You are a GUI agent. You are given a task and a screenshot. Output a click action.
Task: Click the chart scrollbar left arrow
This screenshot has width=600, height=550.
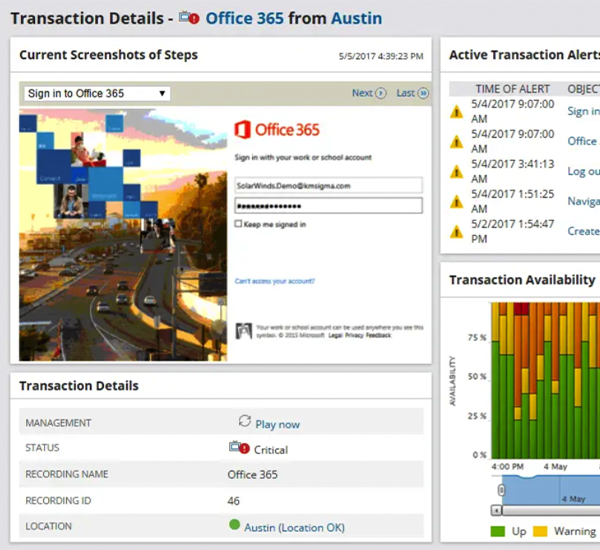[x=496, y=510]
